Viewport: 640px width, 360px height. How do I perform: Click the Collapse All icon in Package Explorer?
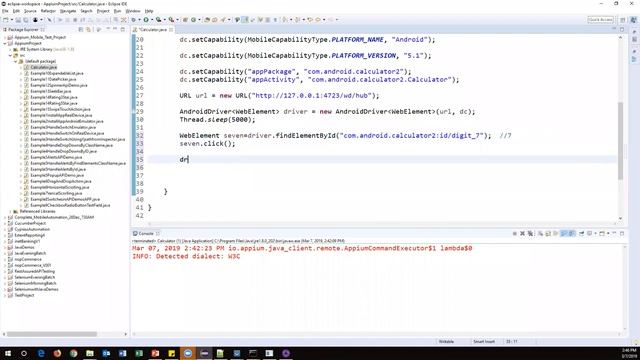pos(81,29)
